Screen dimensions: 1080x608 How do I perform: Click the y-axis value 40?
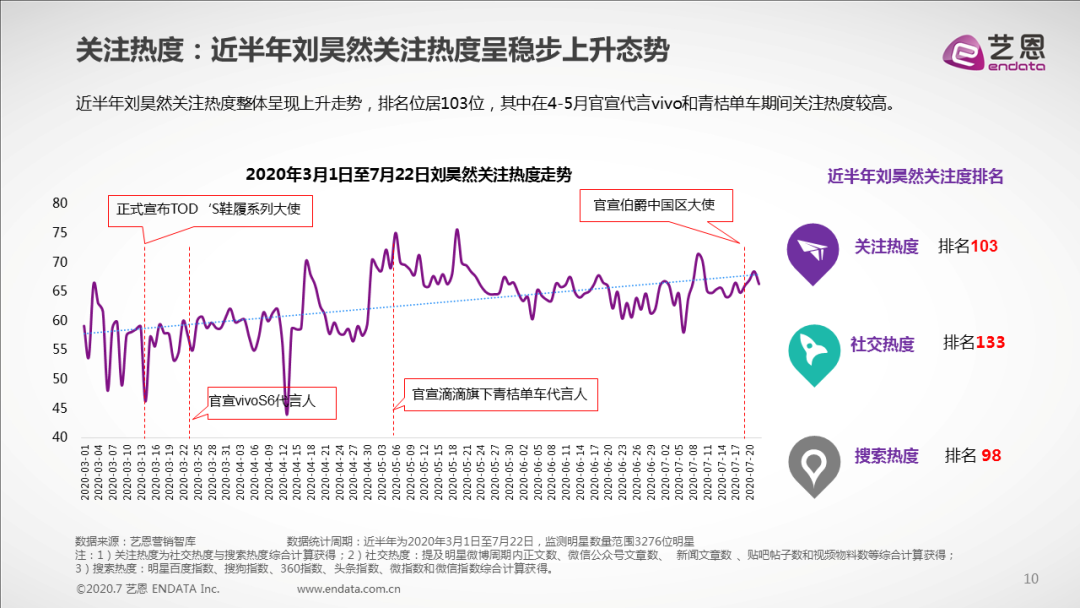point(60,437)
